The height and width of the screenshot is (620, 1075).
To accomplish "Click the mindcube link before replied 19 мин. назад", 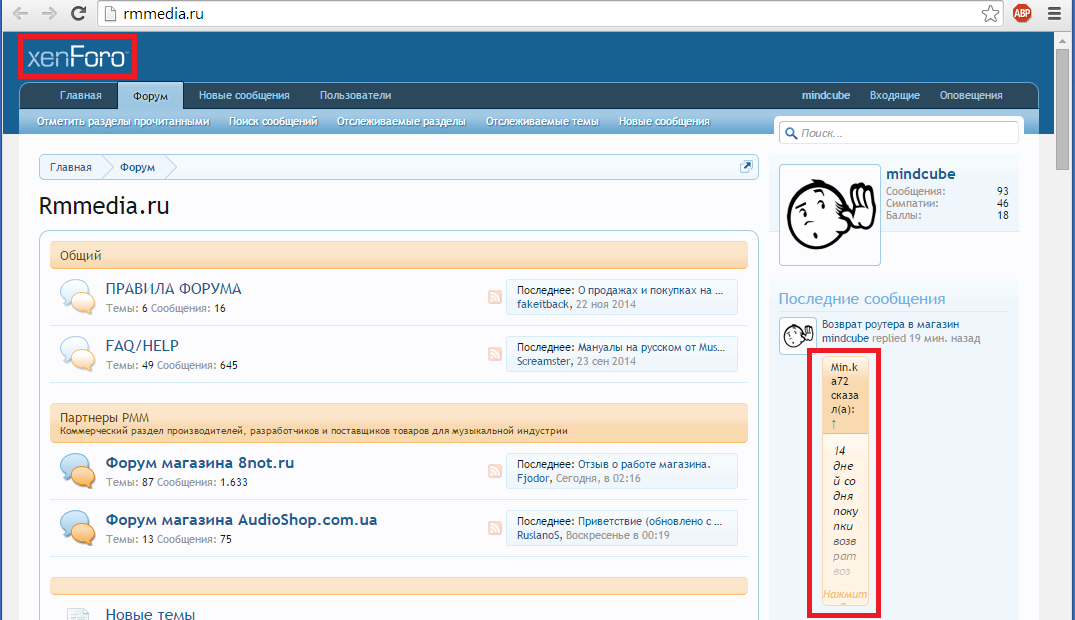I will click(x=845, y=338).
